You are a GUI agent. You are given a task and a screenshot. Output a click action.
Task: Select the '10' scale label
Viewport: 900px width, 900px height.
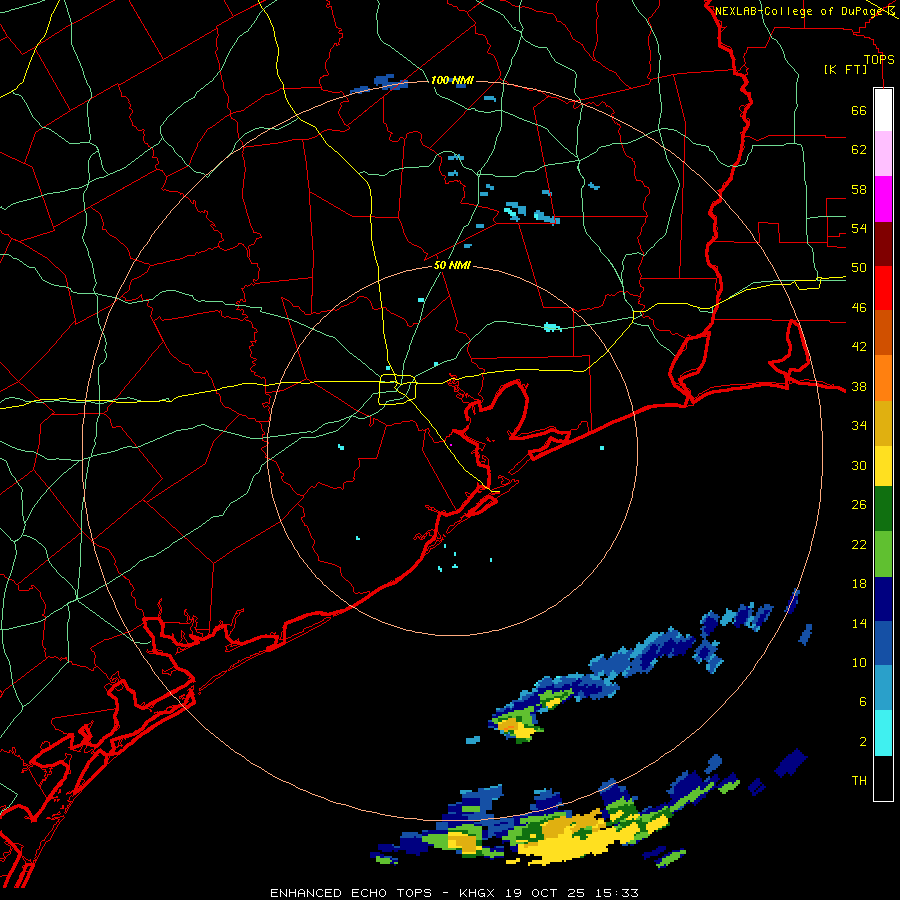click(x=859, y=662)
